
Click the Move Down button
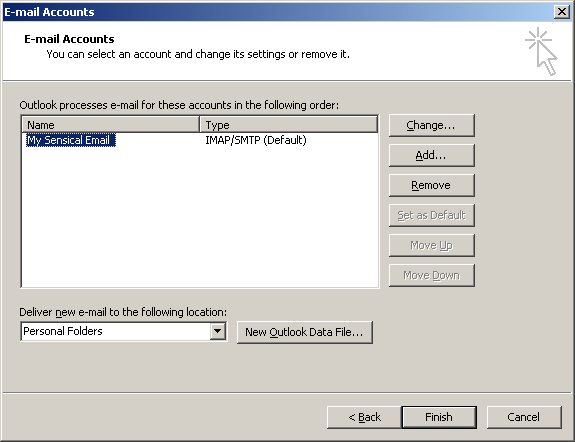tap(432, 275)
